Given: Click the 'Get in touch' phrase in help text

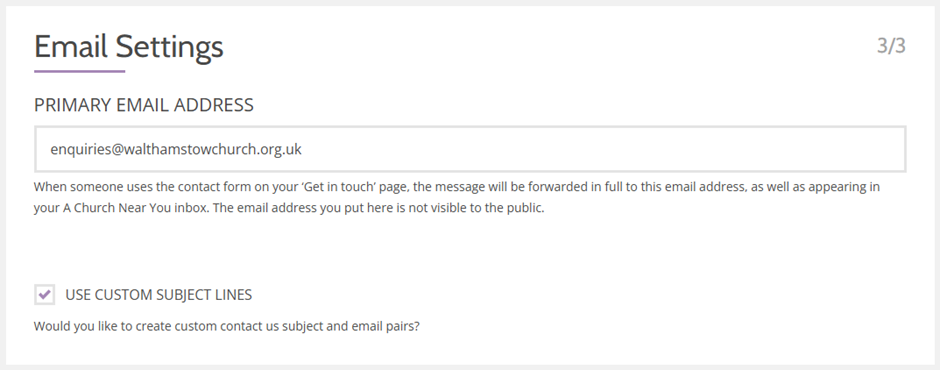Looking at the screenshot, I should [339, 186].
